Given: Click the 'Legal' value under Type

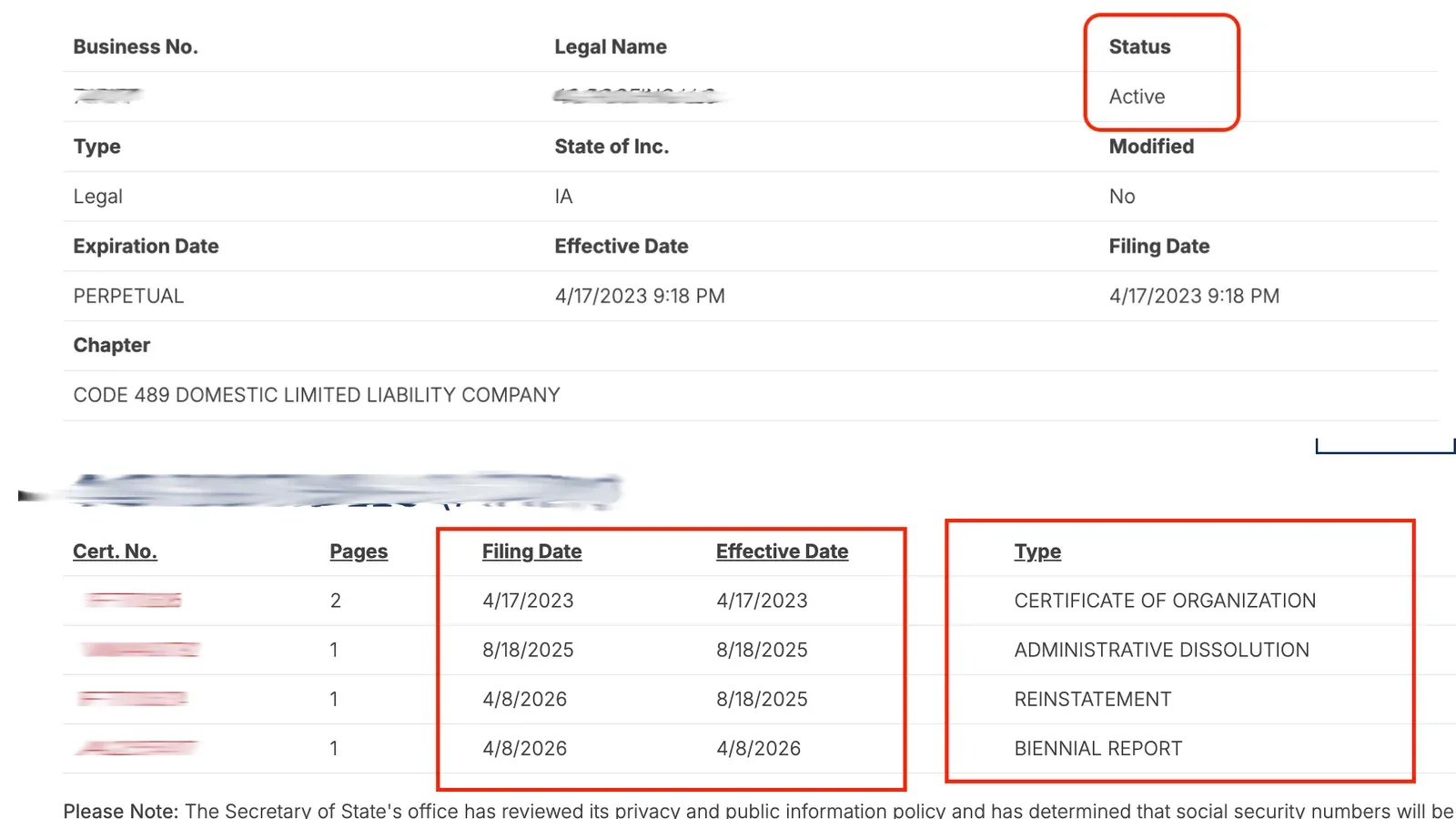Looking at the screenshot, I should 97,197.
